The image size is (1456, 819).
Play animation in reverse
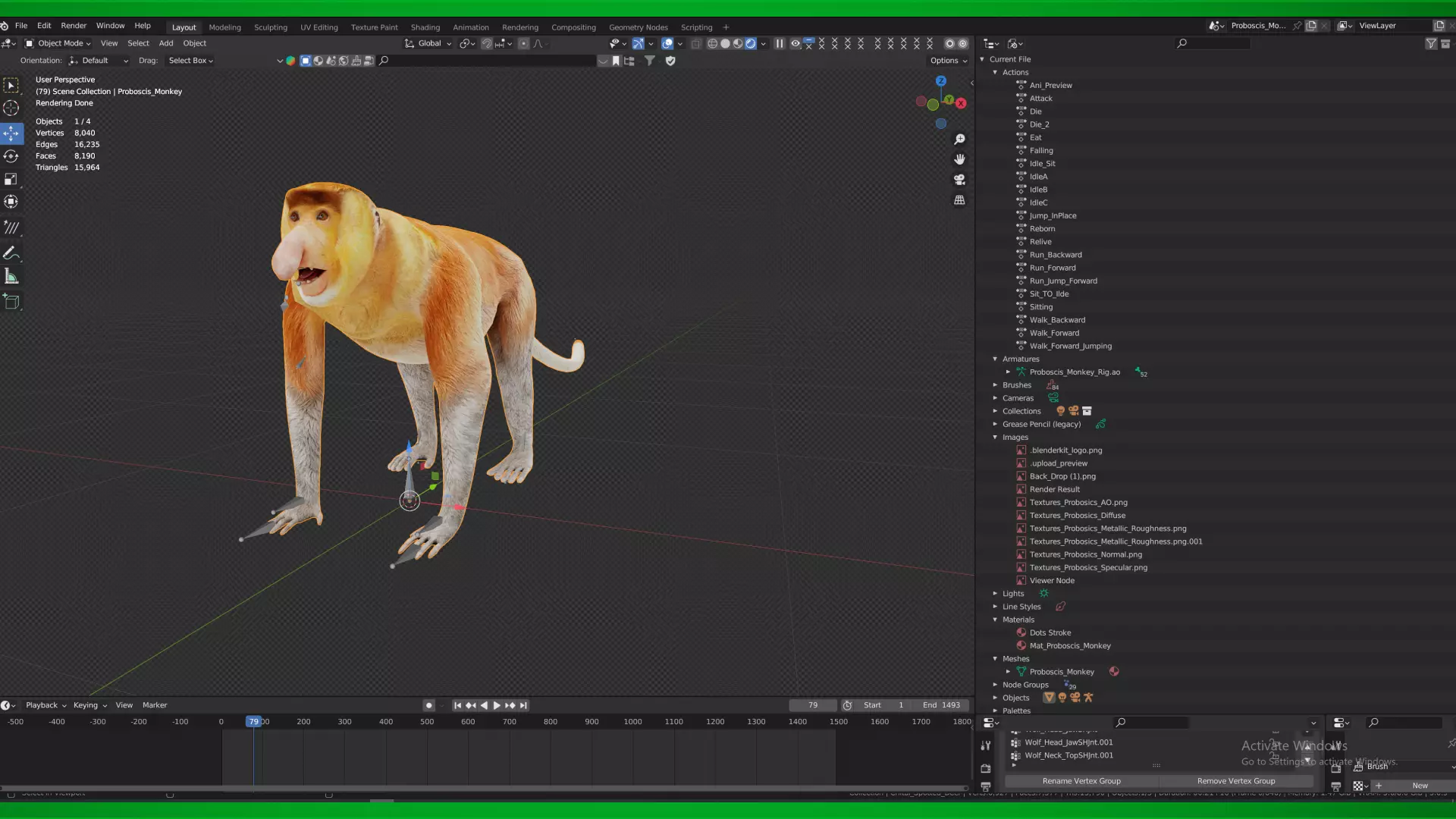(x=484, y=705)
